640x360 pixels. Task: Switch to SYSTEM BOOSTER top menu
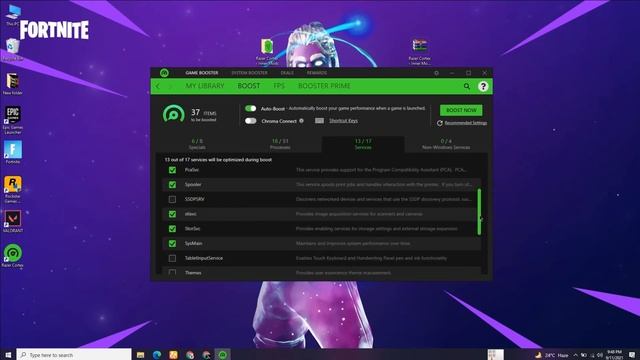tap(249, 73)
